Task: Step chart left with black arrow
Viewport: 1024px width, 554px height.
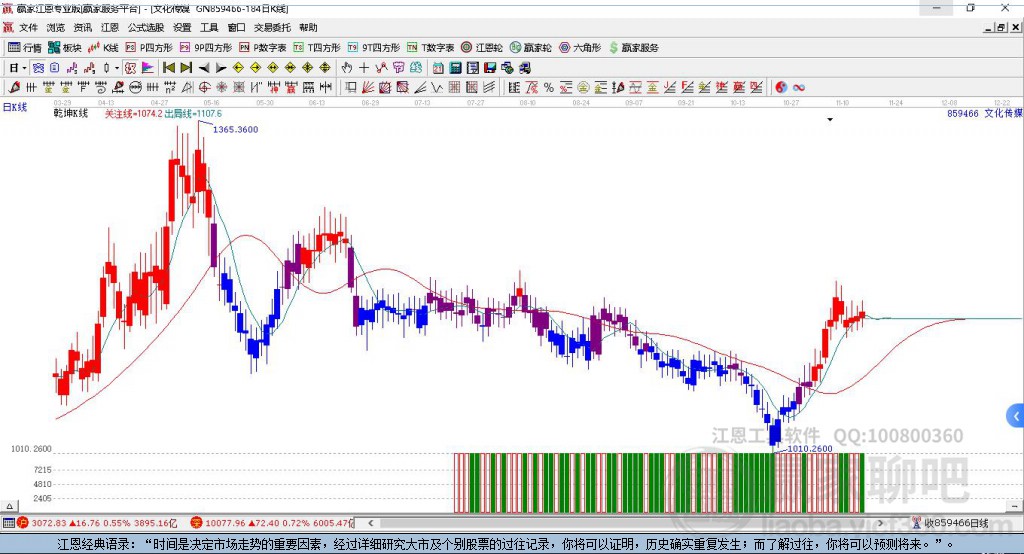Action: click(204, 68)
